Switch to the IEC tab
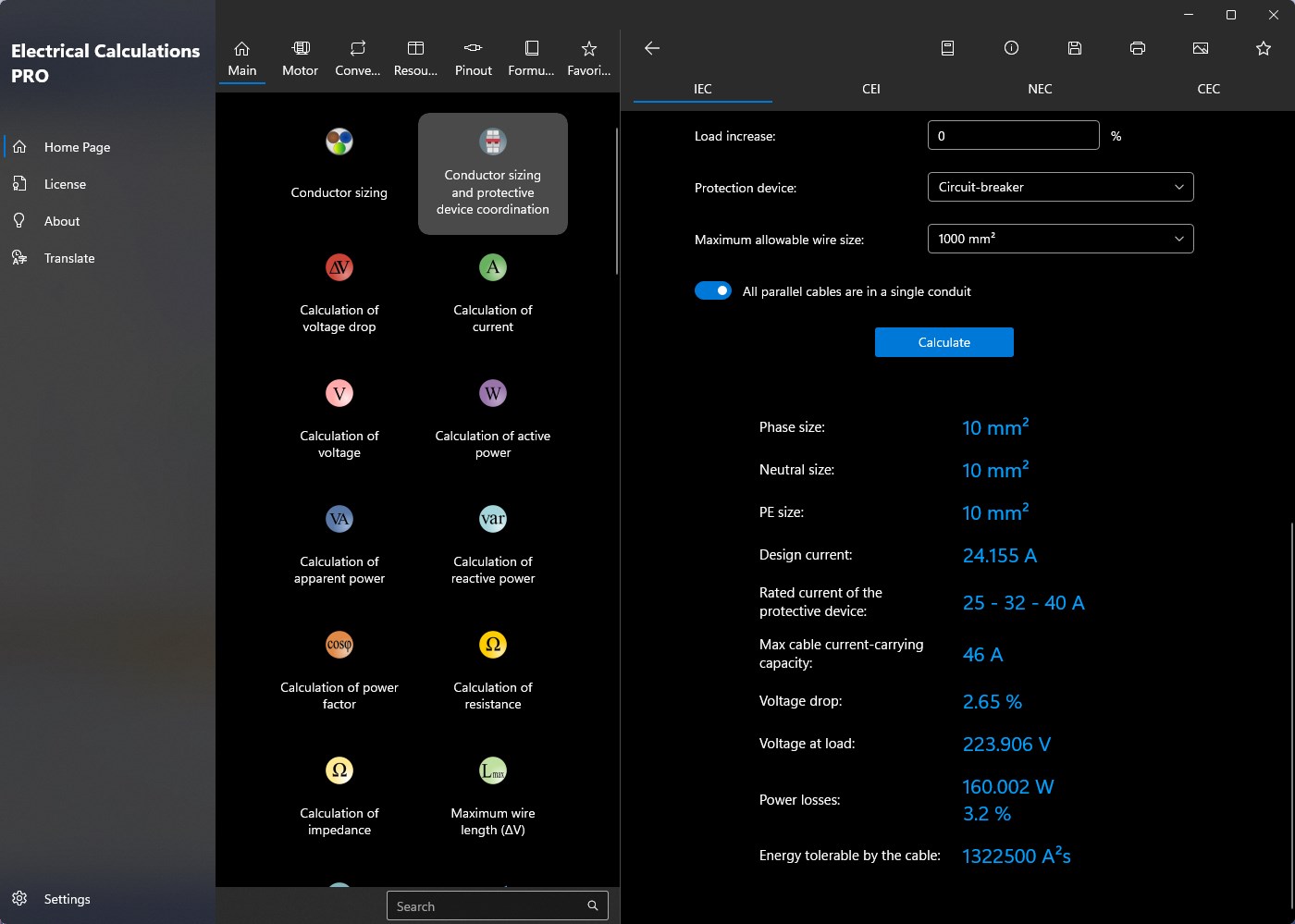Viewport: 1295px width, 924px height. (x=703, y=89)
